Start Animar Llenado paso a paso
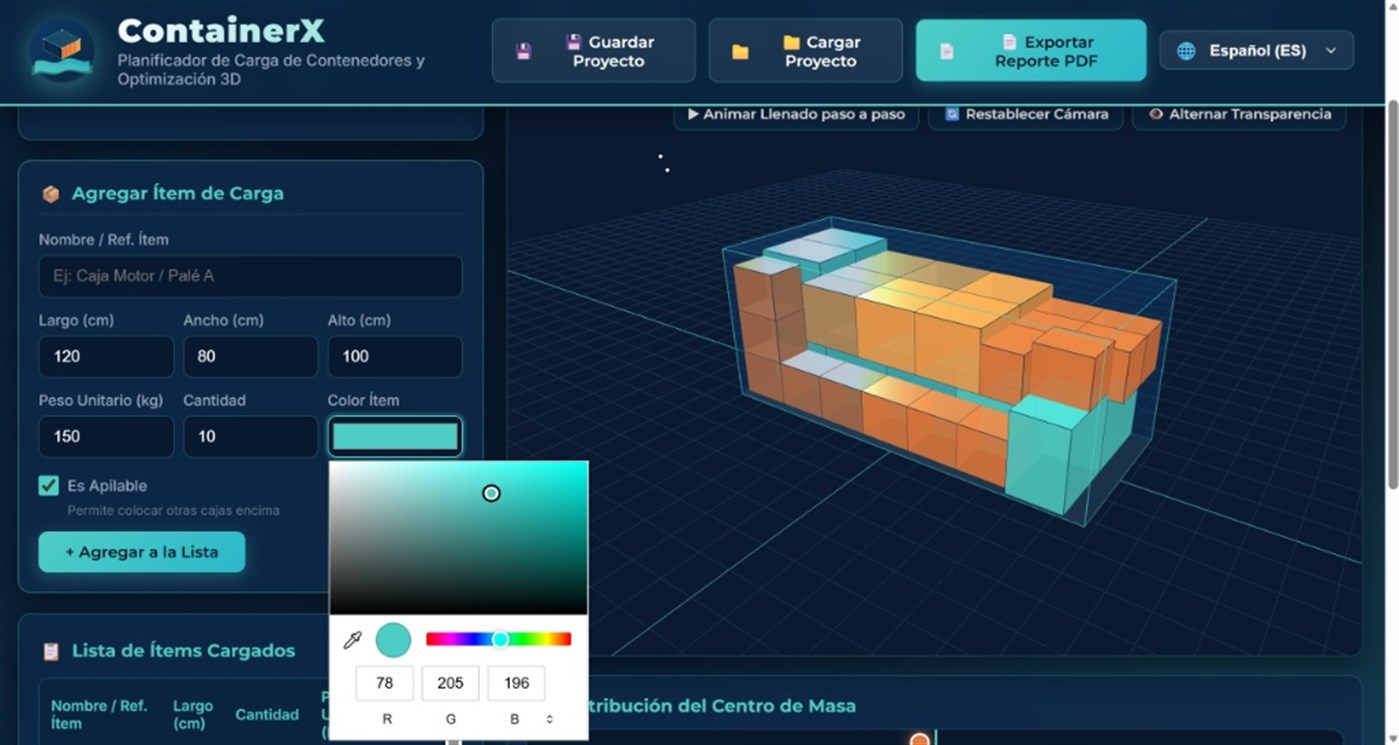Screen dimensions: 1399x745 point(795,114)
